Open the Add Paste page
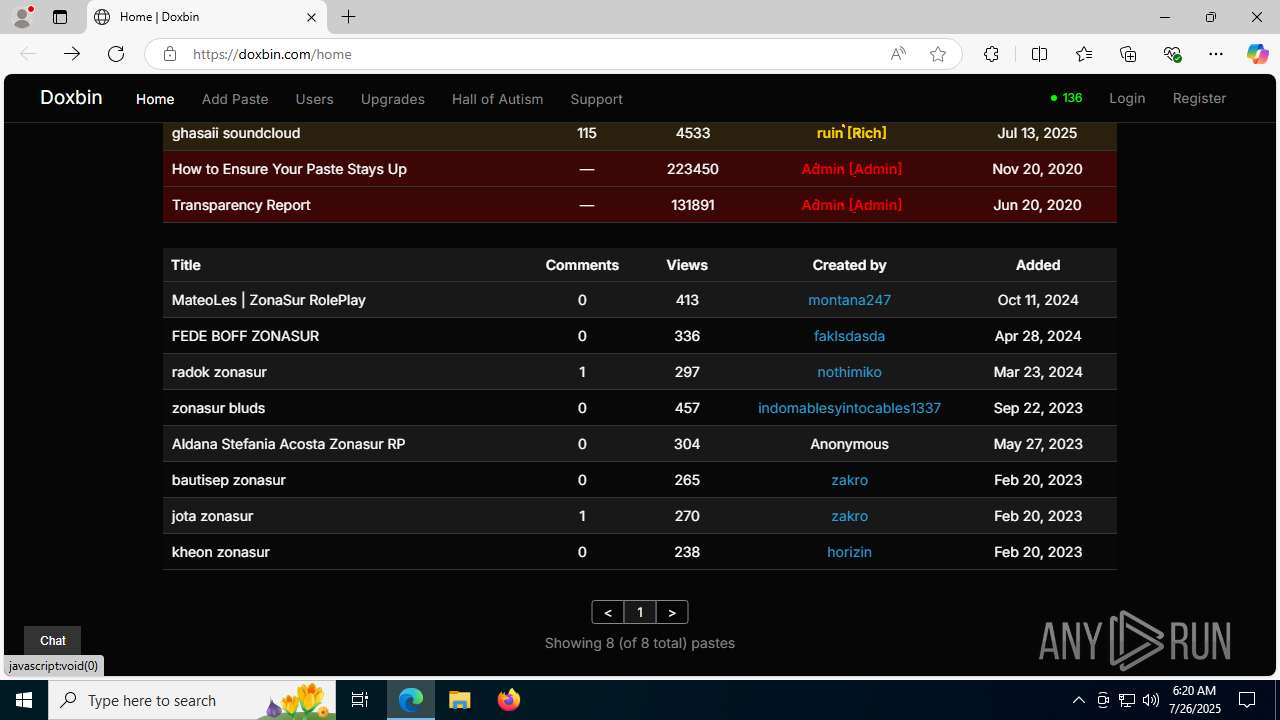 point(235,99)
